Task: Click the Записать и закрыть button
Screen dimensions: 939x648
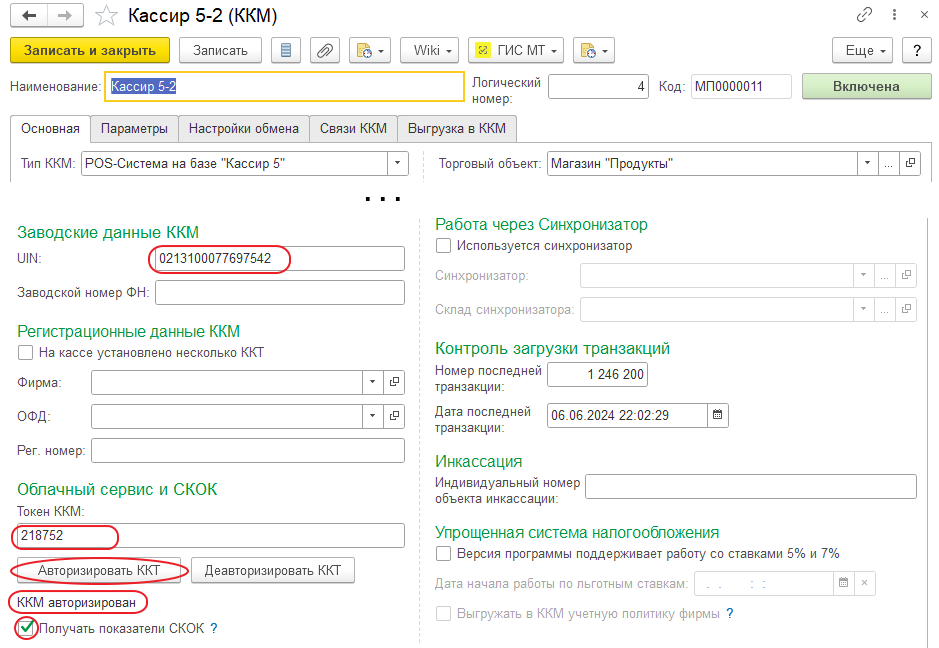Action: [89, 50]
